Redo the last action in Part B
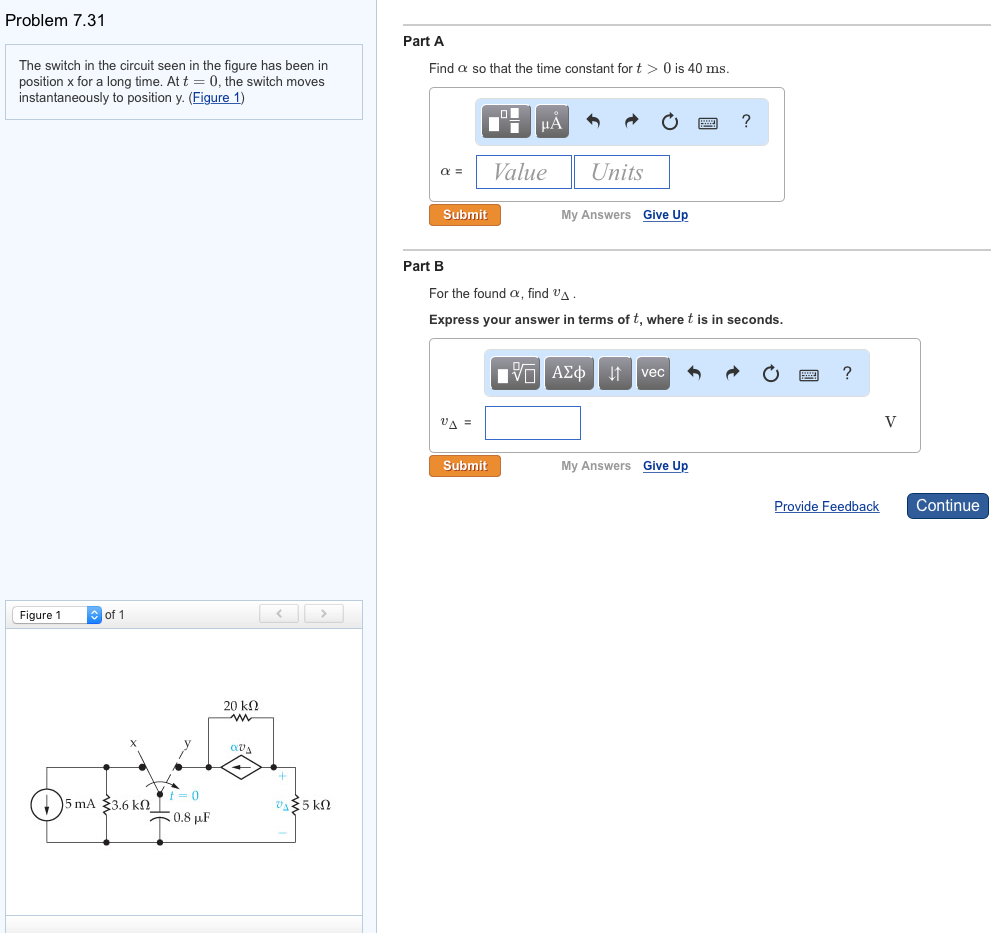This screenshot has height=933, width=1001. point(732,373)
